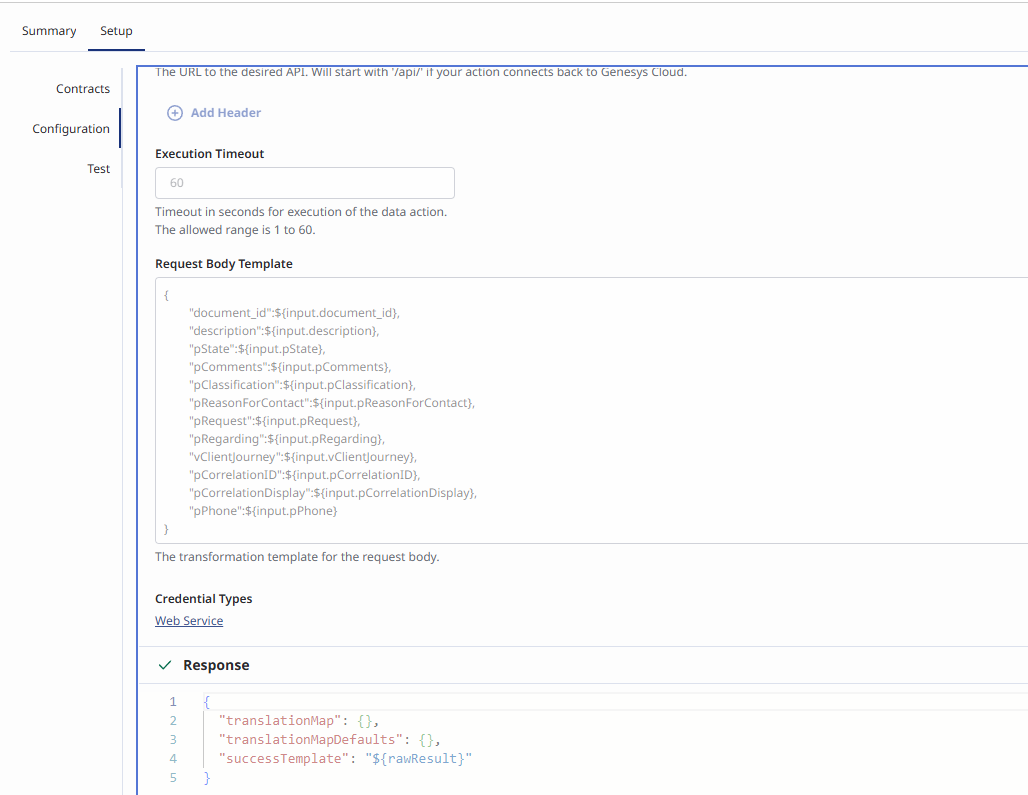Open the Summary tab

pos(49,31)
